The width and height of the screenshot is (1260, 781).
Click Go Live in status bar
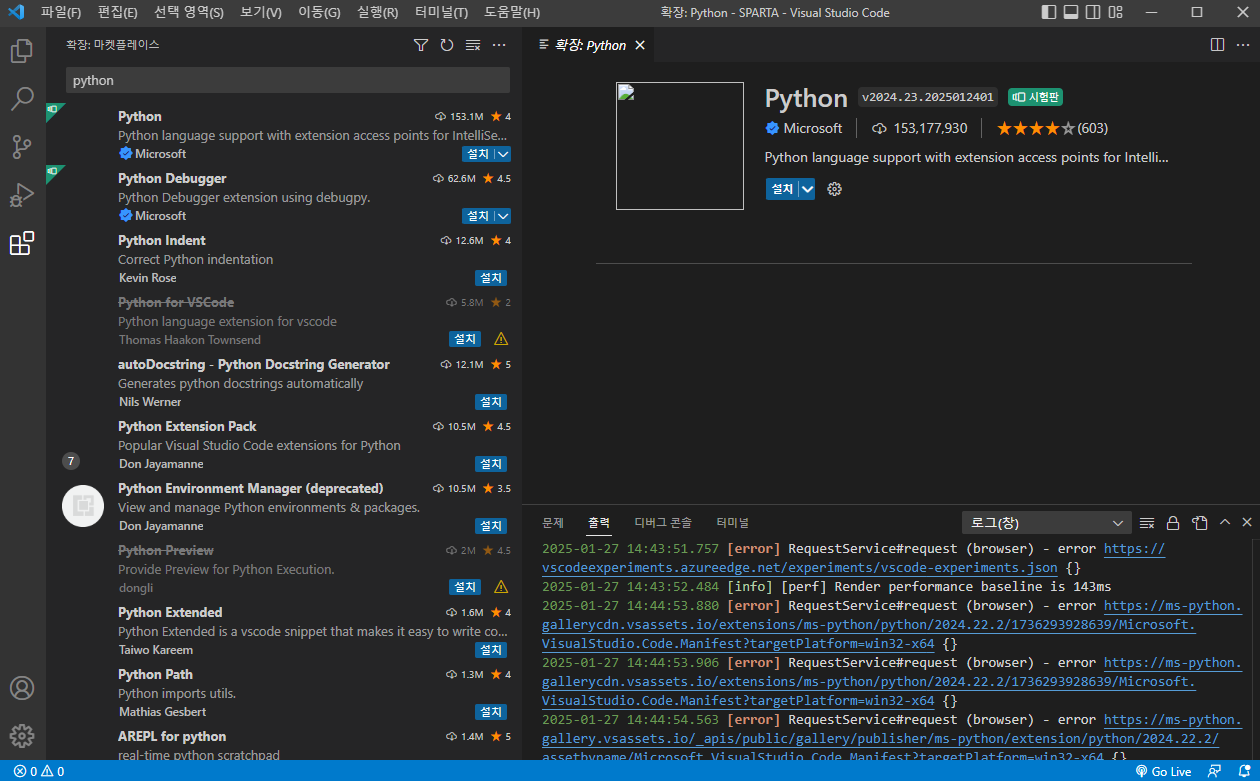tap(1163, 771)
